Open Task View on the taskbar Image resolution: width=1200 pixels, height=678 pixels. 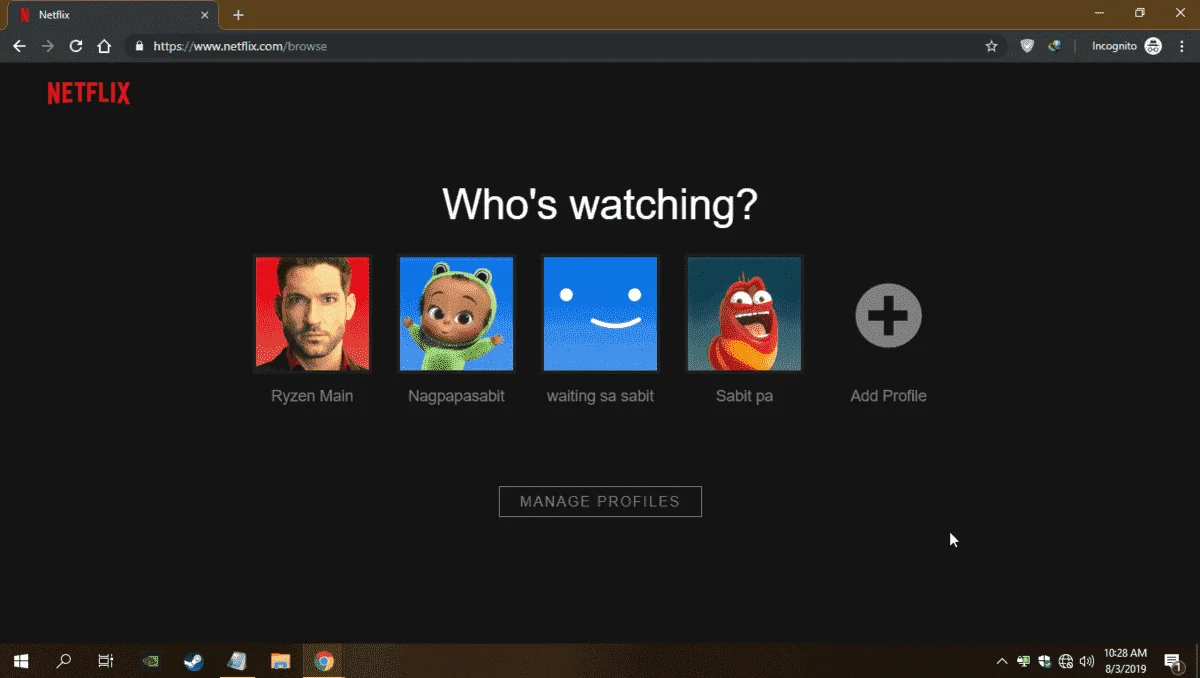[x=106, y=661]
